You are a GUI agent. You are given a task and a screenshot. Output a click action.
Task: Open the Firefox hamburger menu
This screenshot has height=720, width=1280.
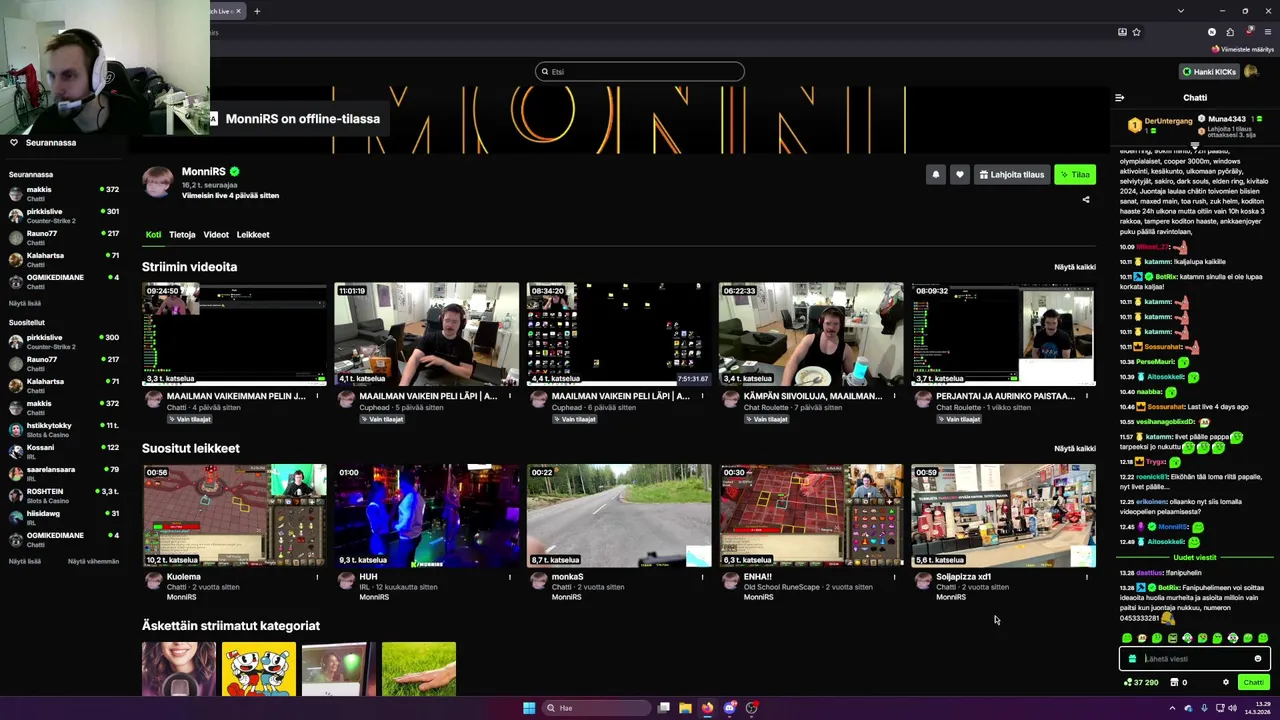pos(1270,32)
